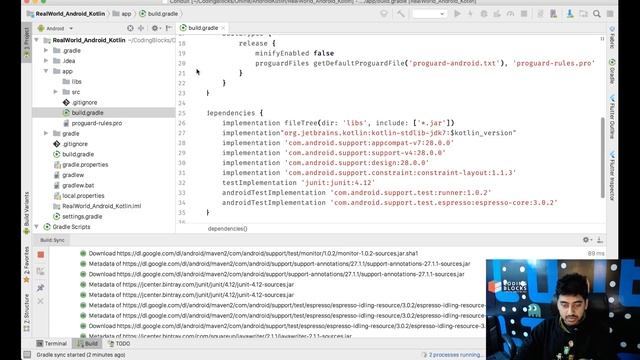Expand the src folder
The width and height of the screenshot is (640, 360).
point(56,92)
